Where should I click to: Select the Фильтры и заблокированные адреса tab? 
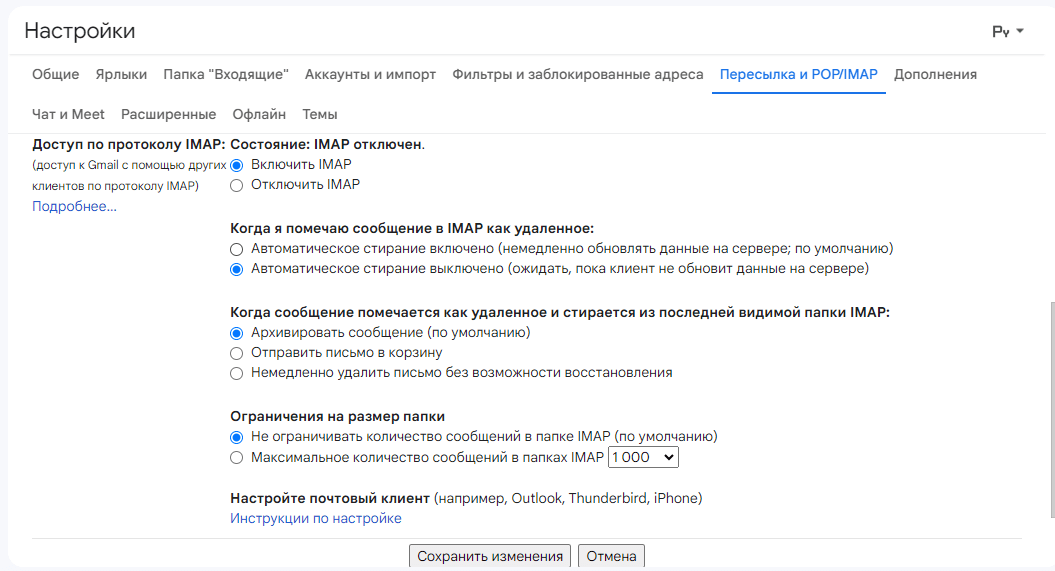point(577,75)
